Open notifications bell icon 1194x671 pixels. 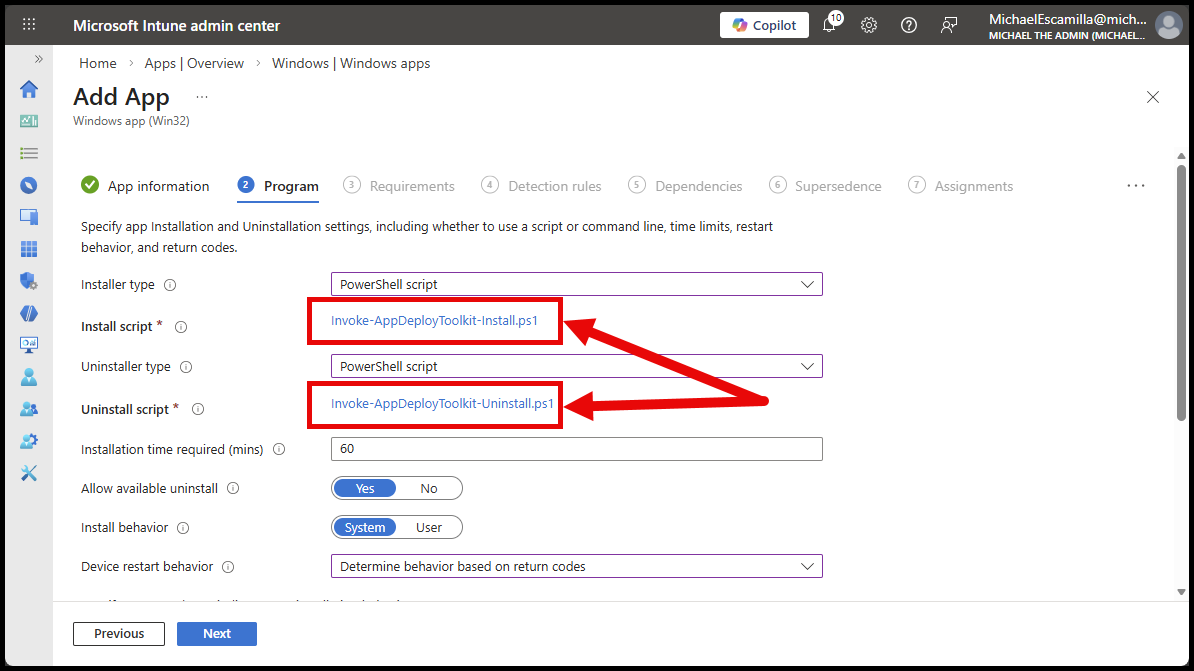(829, 25)
